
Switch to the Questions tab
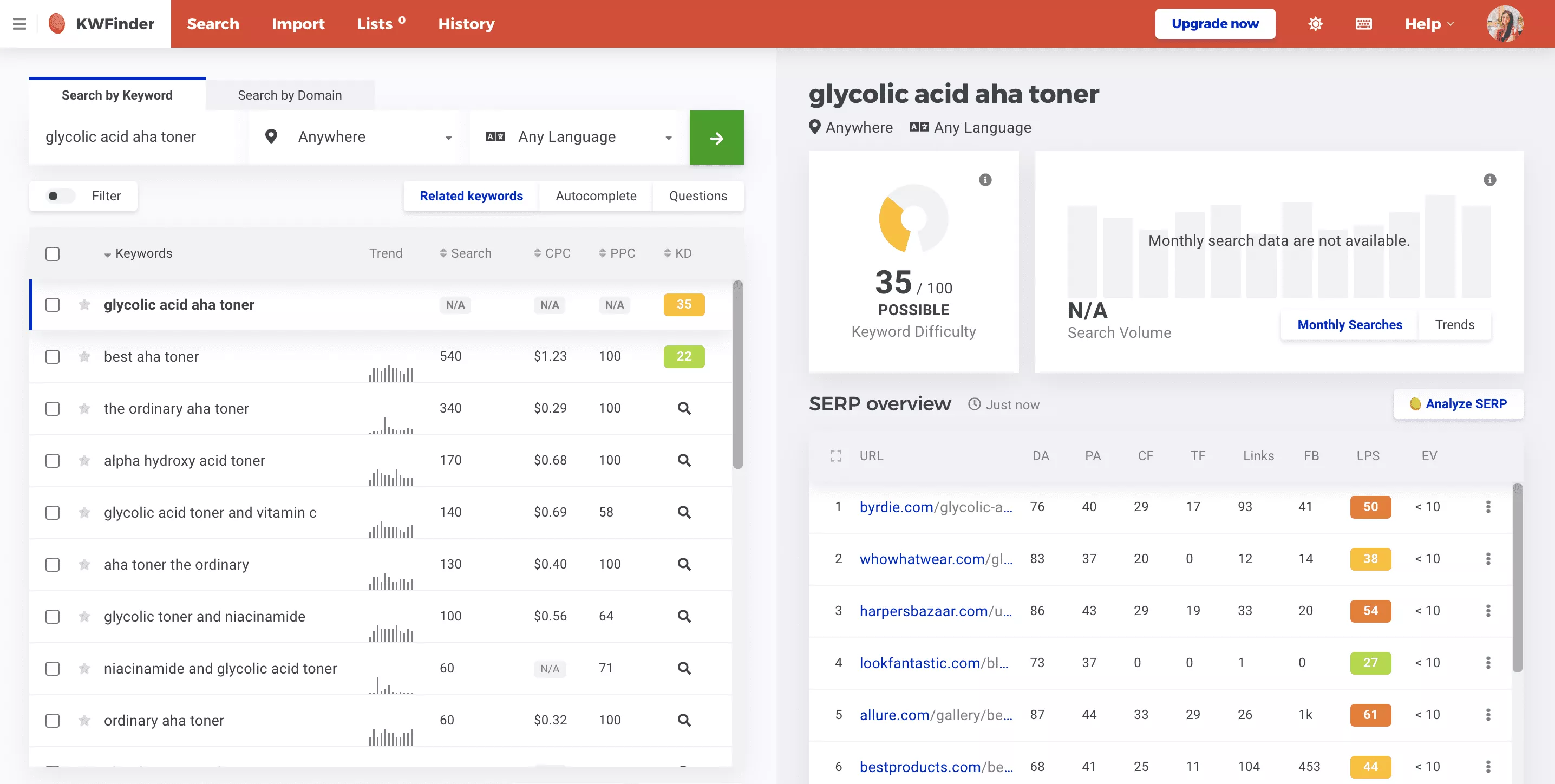point(698,196)
